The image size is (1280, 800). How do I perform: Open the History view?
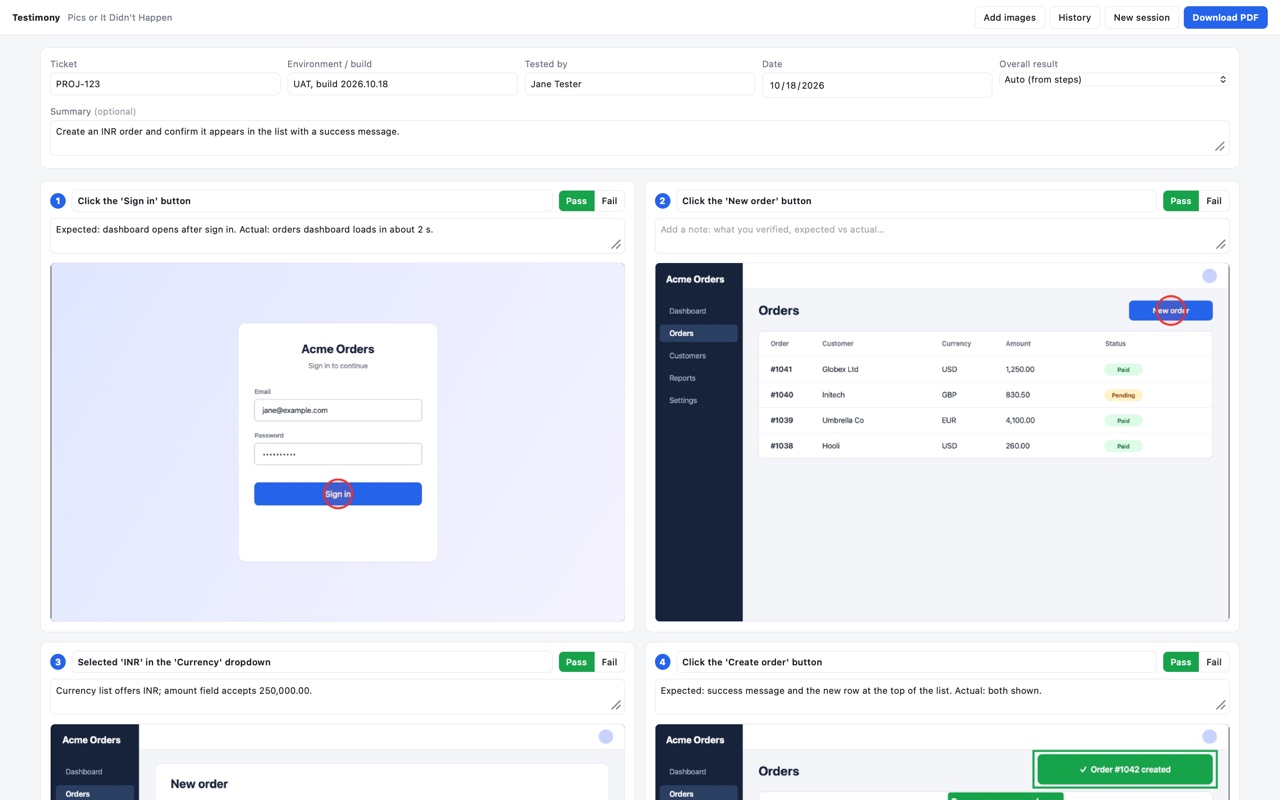click(x=1075, y=17)
